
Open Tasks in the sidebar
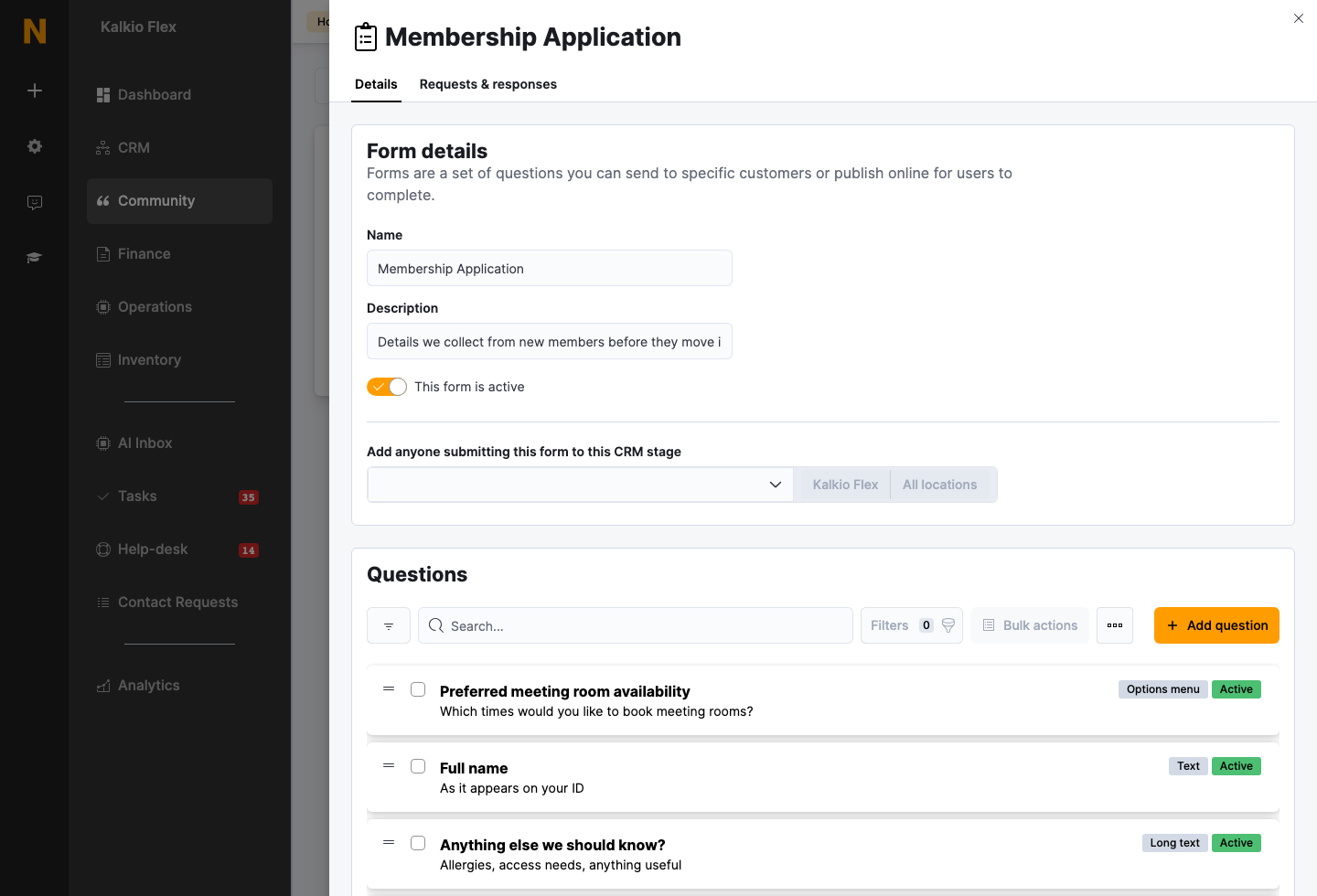click(x=179, y=496)
